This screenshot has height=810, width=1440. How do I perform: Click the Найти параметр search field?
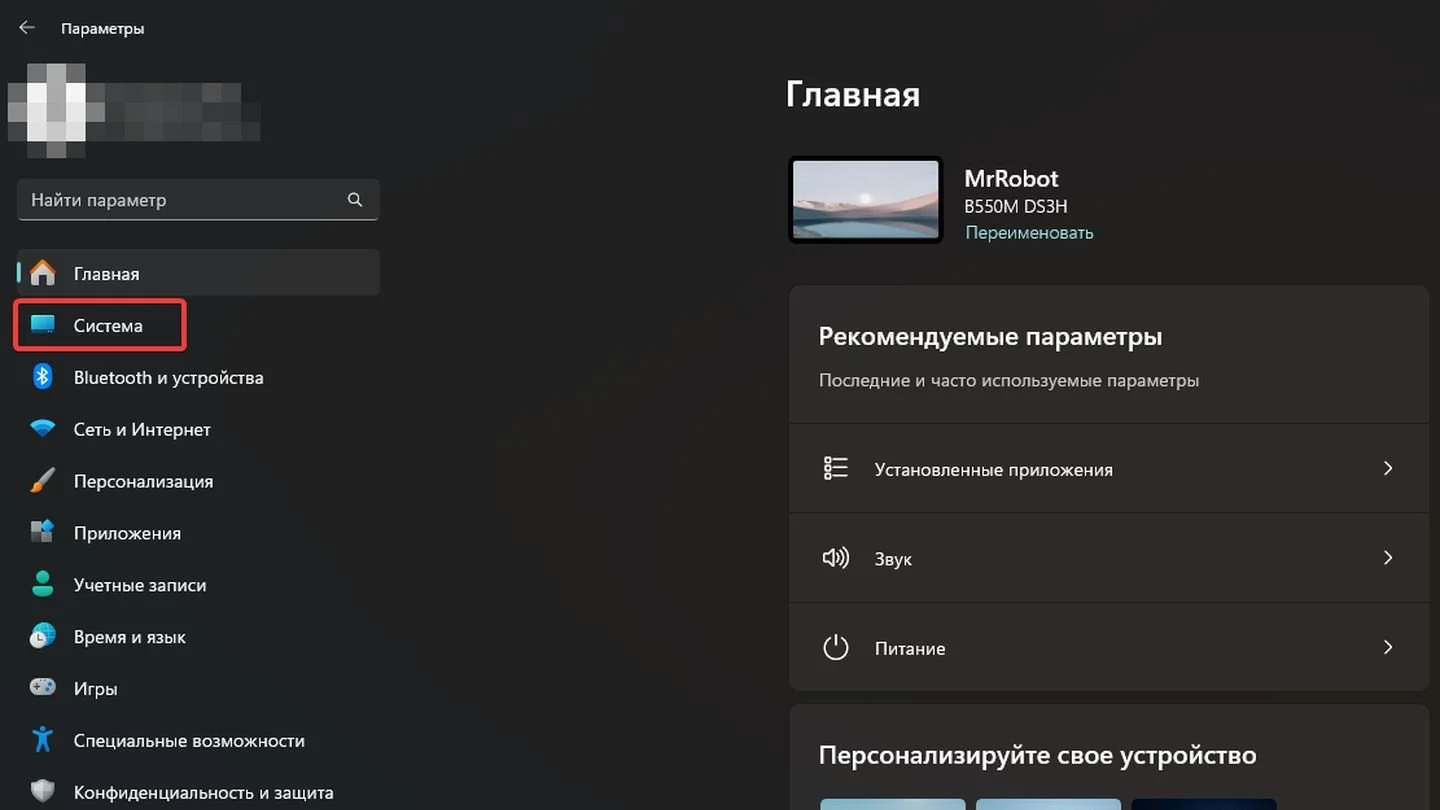pyautogui.click(x=198, y=200)
